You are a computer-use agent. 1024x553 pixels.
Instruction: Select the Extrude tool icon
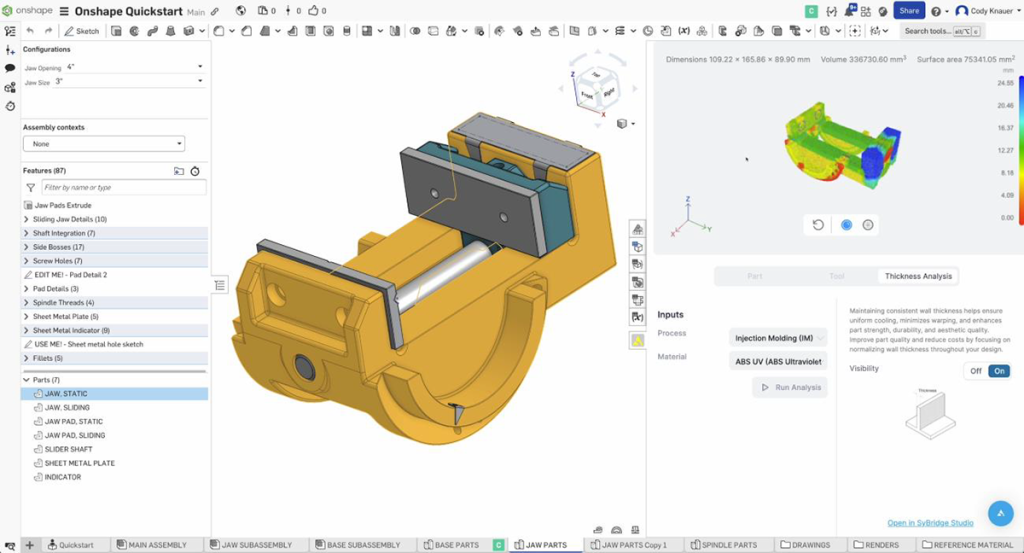coord(116,31)
